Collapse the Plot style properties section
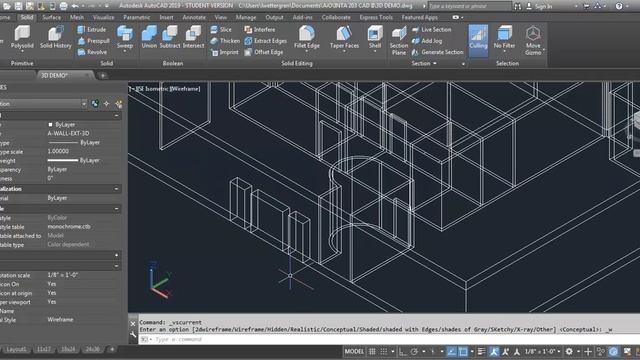 coord(116,209)
